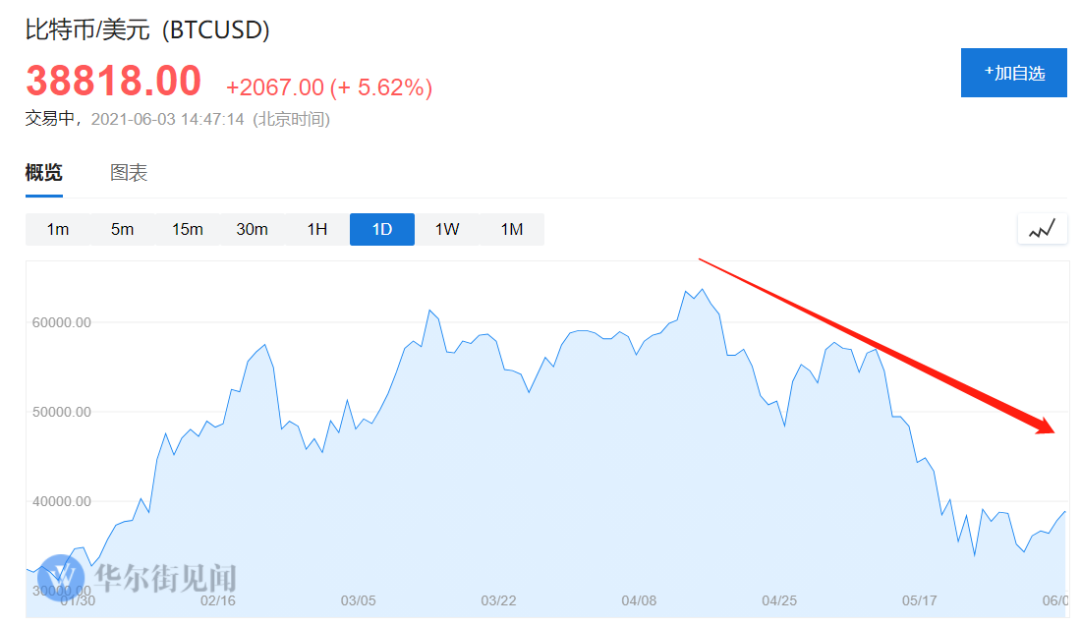The image size is (1080, 626).
Task: Select the 30m timeframe
Action: click(x=252, y=229)
